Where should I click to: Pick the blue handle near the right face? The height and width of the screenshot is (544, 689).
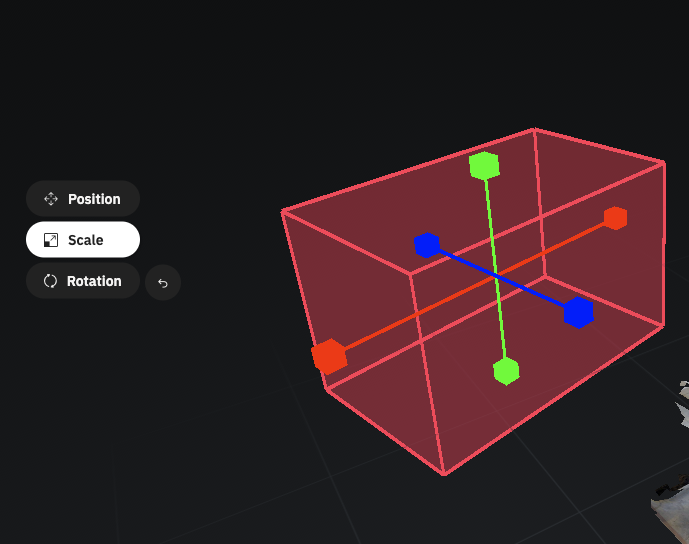(579, 312)
